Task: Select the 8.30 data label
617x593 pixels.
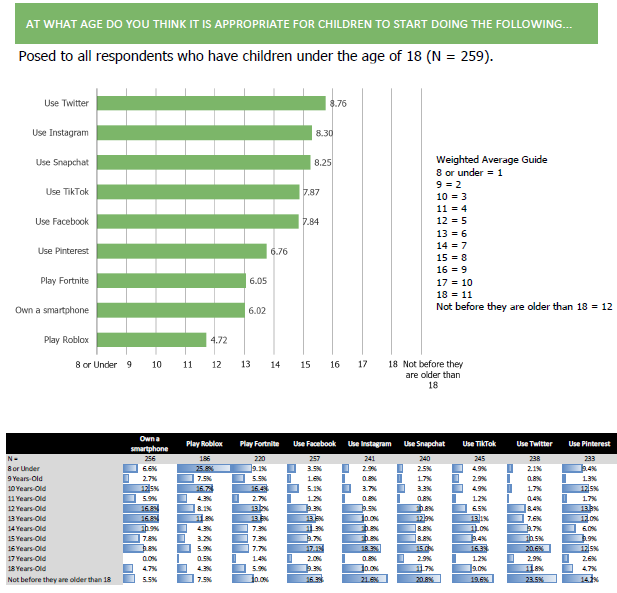Action: tap(324, 133)
